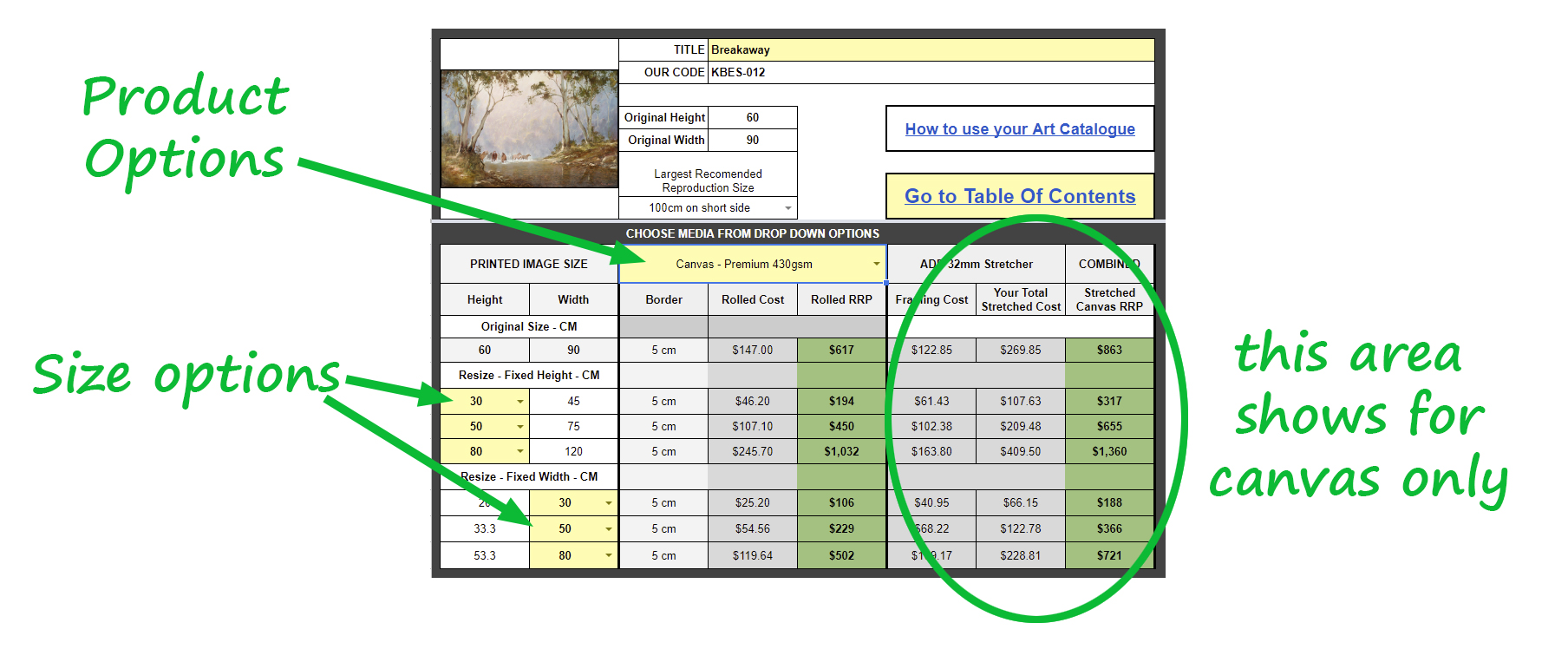Select the $147.00 Rolled Cost cell
Viewport: 1568px width, 649px height.
click(x=752, y=351)
